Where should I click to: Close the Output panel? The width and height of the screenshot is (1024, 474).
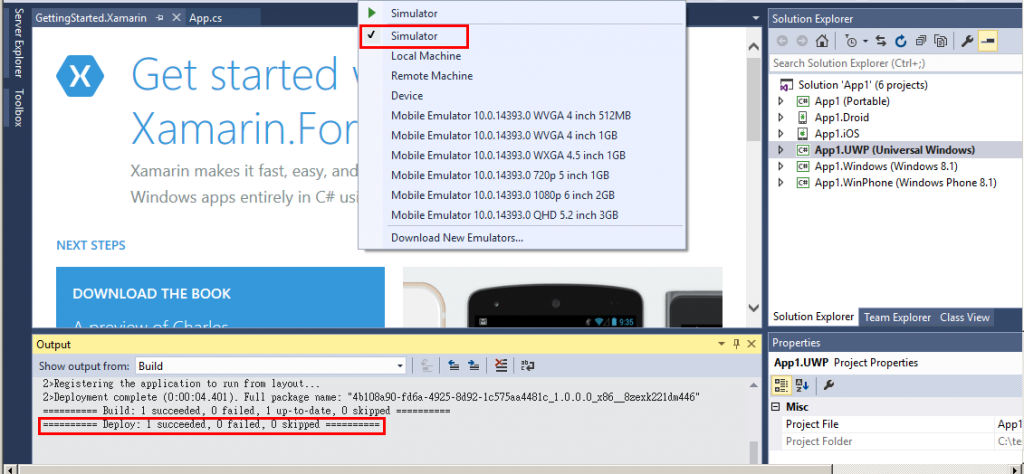(x=752, y=344)
